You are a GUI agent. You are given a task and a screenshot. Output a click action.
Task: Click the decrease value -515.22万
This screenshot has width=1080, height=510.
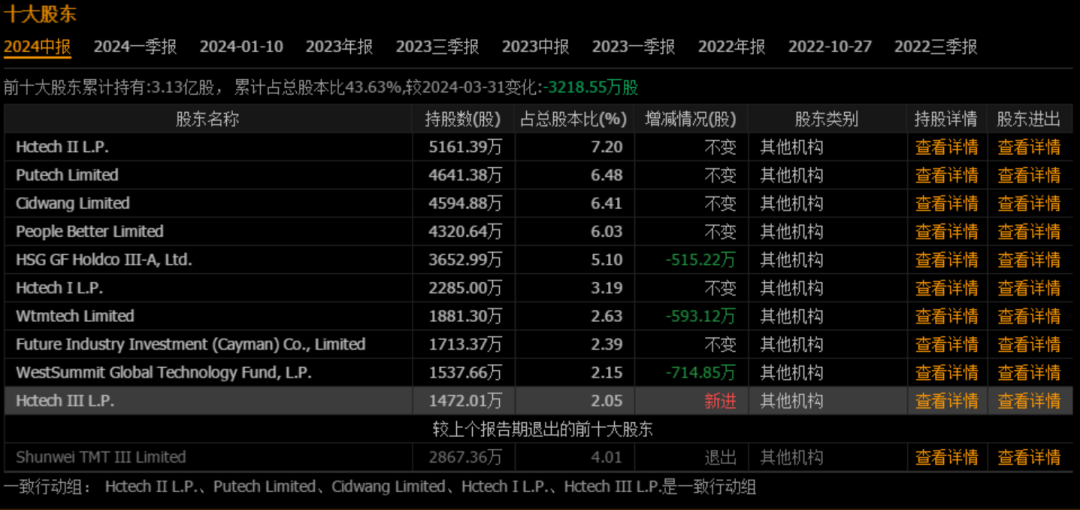[700, 260]
